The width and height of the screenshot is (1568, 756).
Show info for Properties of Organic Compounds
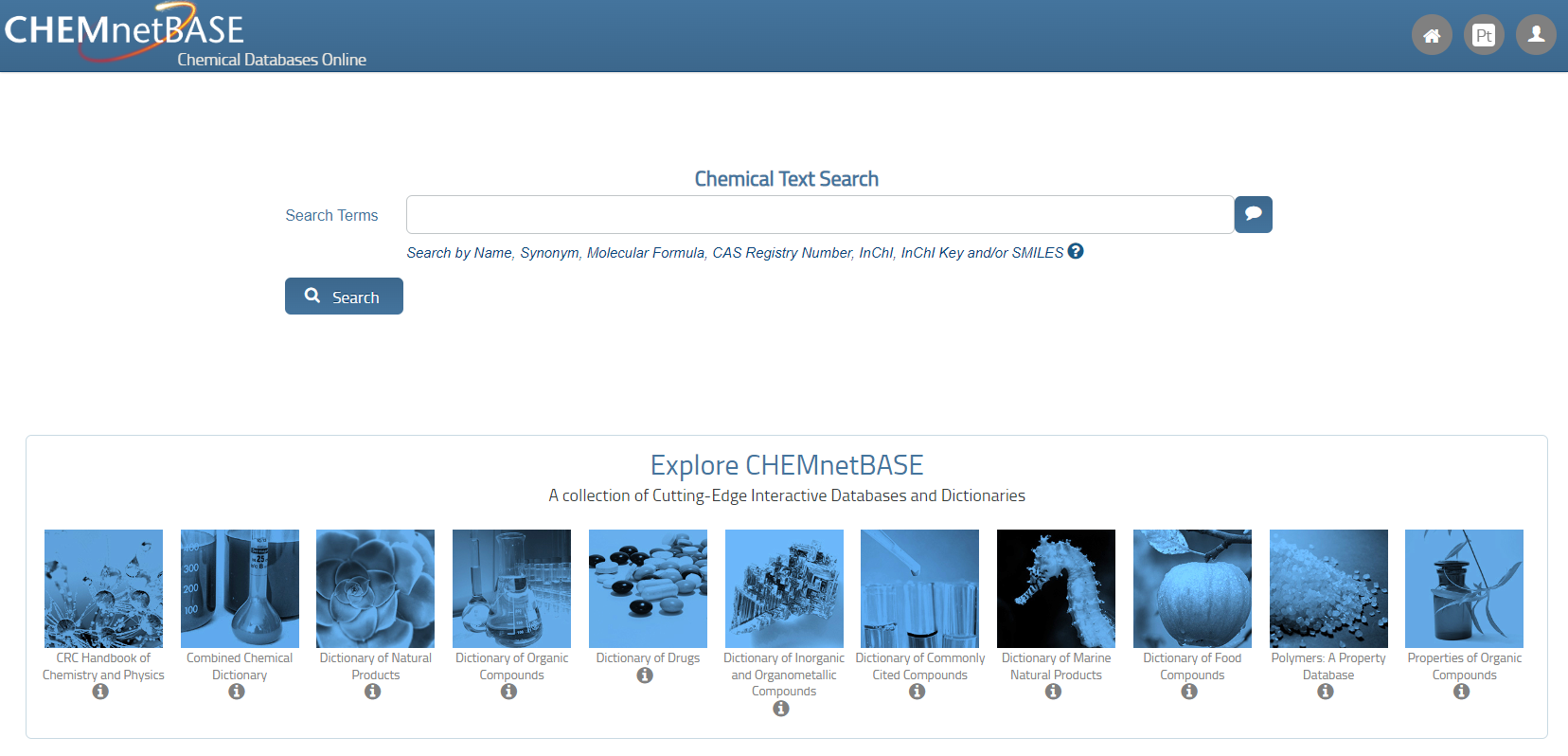(x=1462, y=692)
